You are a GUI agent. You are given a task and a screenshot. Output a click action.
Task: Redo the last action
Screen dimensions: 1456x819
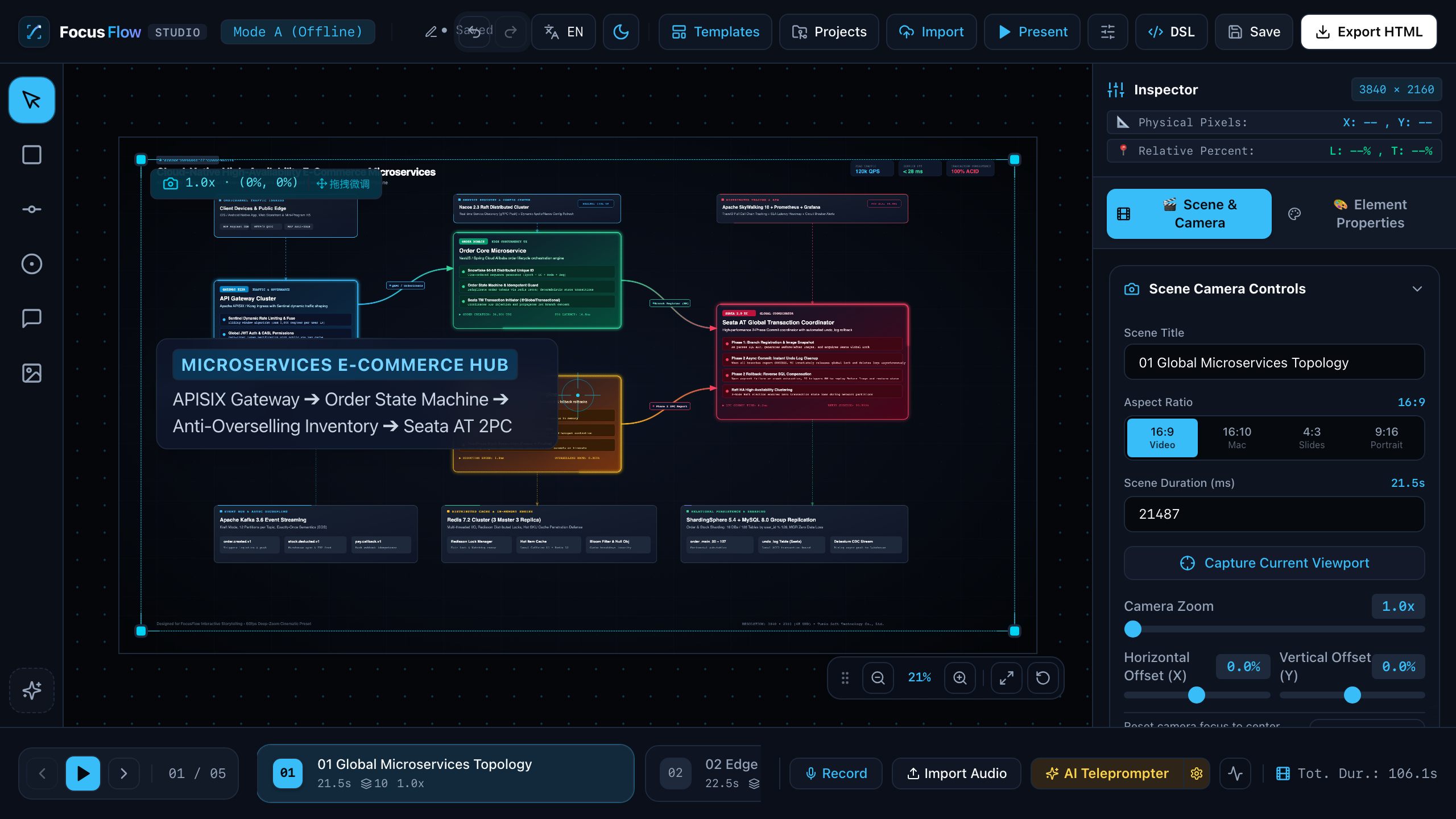[510, 32]
